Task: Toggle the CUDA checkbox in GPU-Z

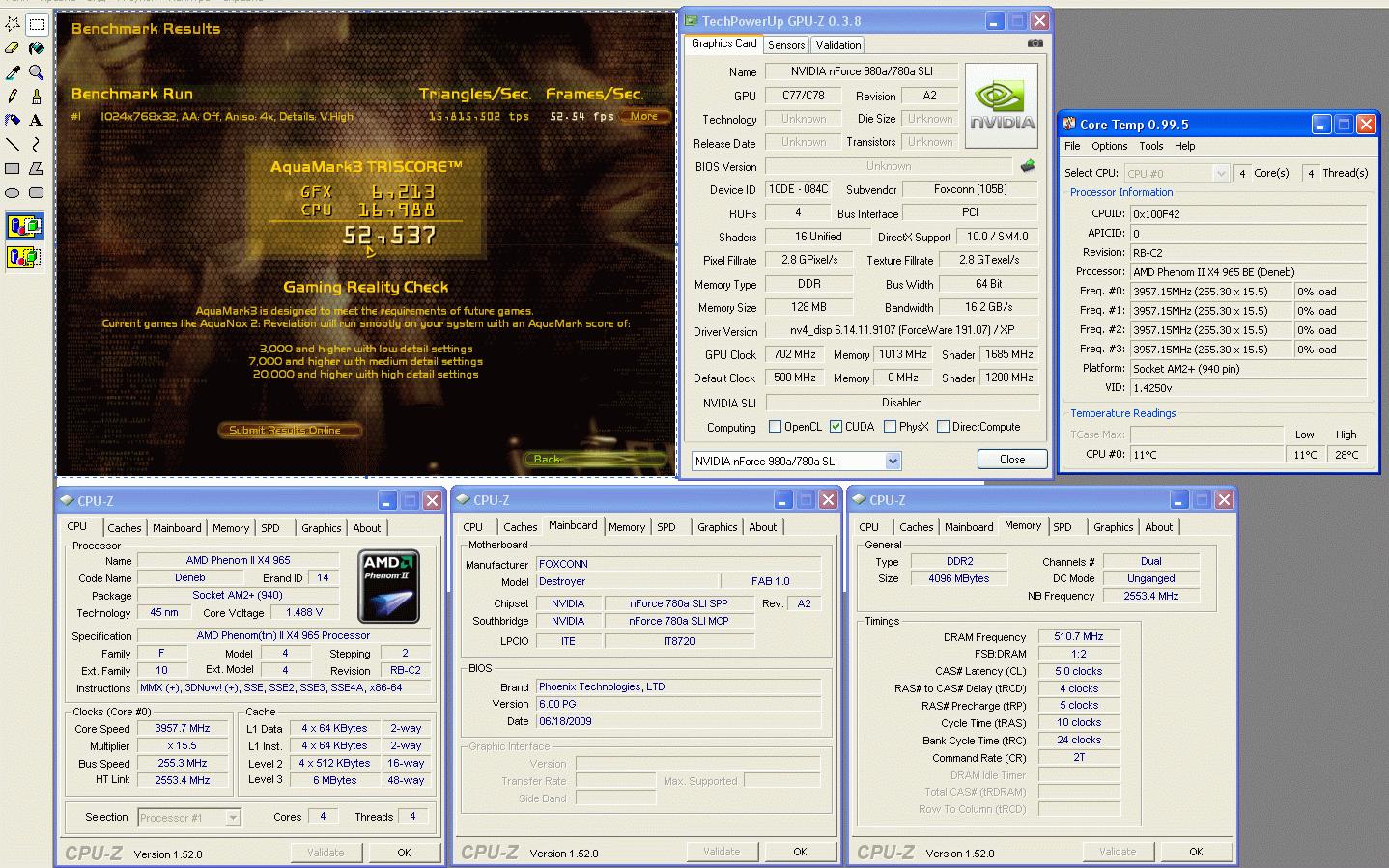Action: point(836,427)
